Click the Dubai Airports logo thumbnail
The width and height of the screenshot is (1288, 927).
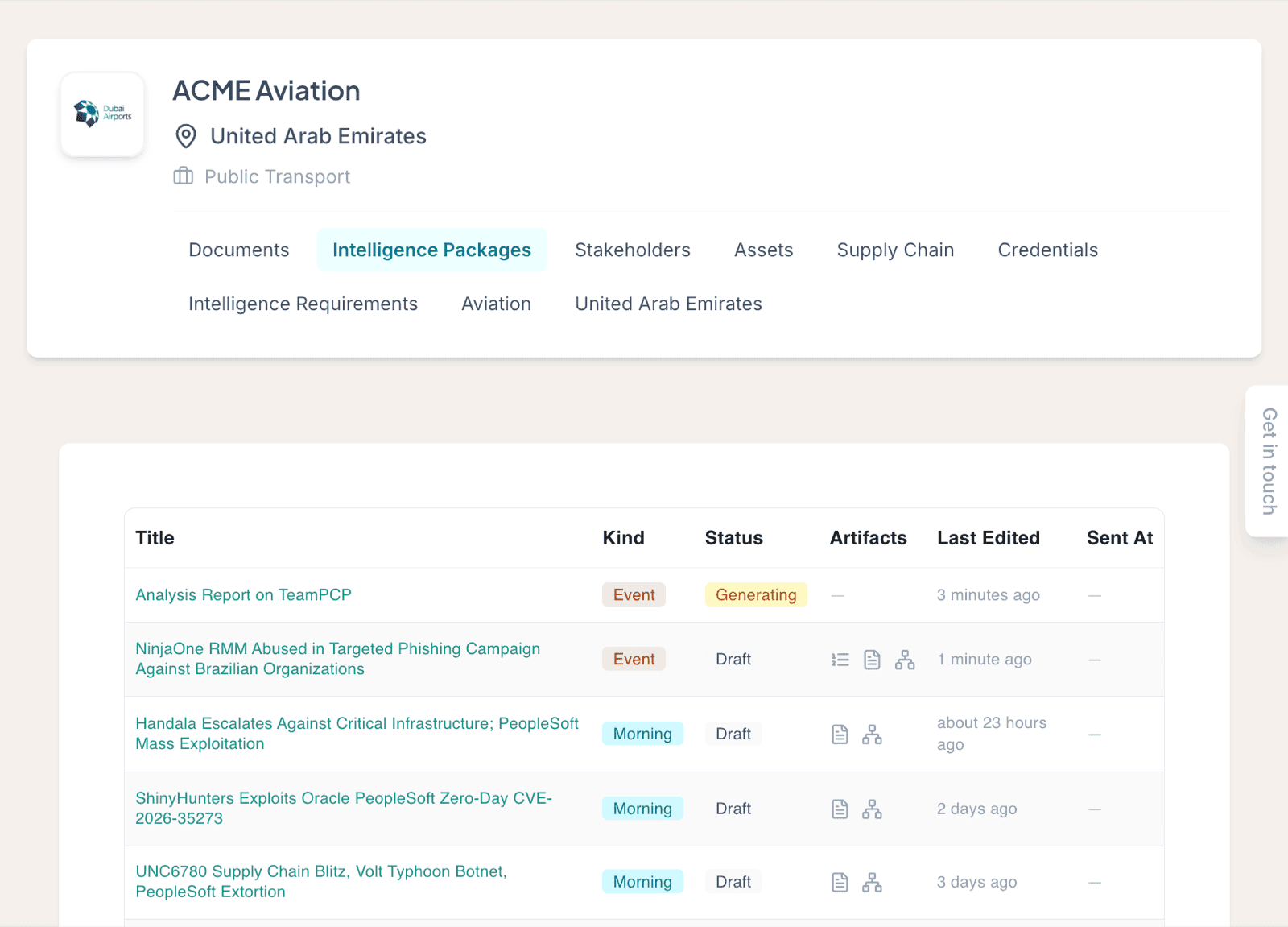[102, 114]
